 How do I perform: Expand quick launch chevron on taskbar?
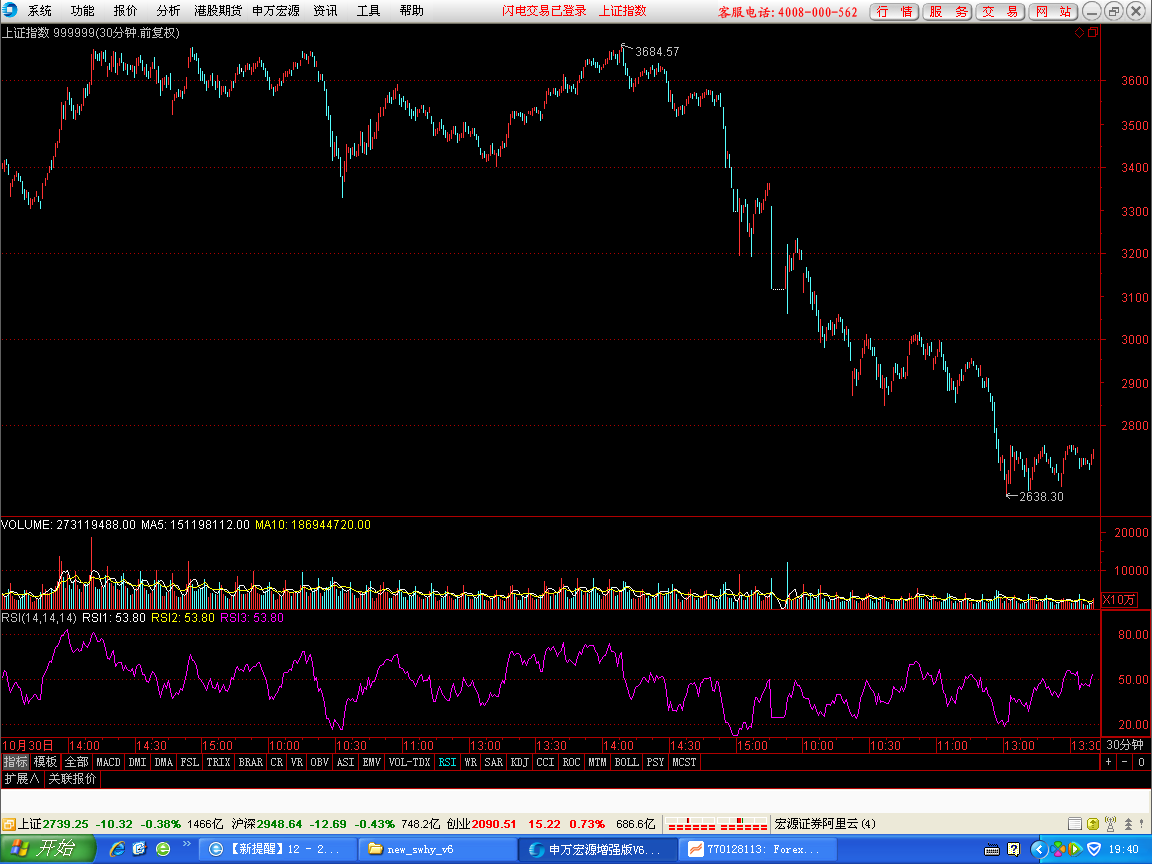[x=187, y=845]
